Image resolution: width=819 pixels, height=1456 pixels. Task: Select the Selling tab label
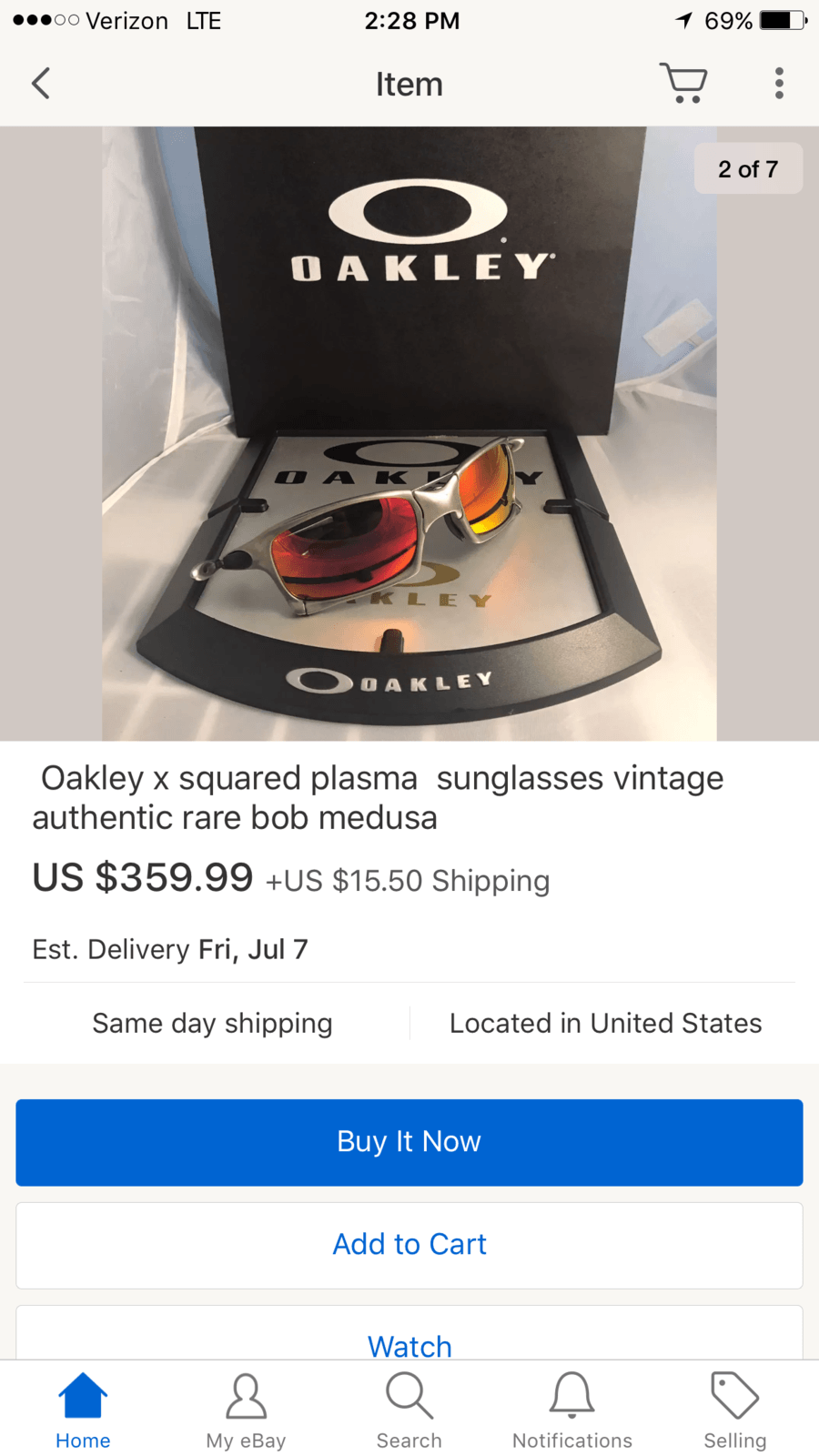[x=735, y=1441]
